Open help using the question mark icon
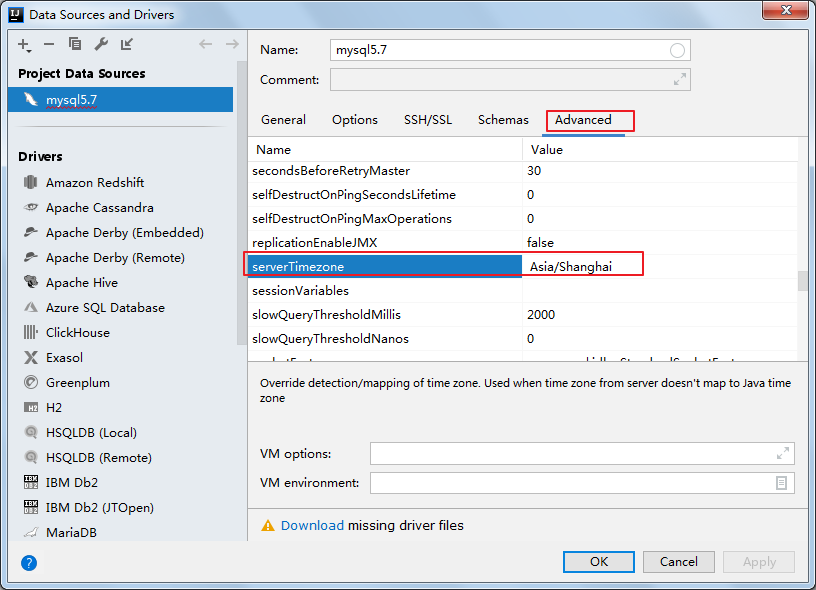Screen dimensions: 816x590 29,562
